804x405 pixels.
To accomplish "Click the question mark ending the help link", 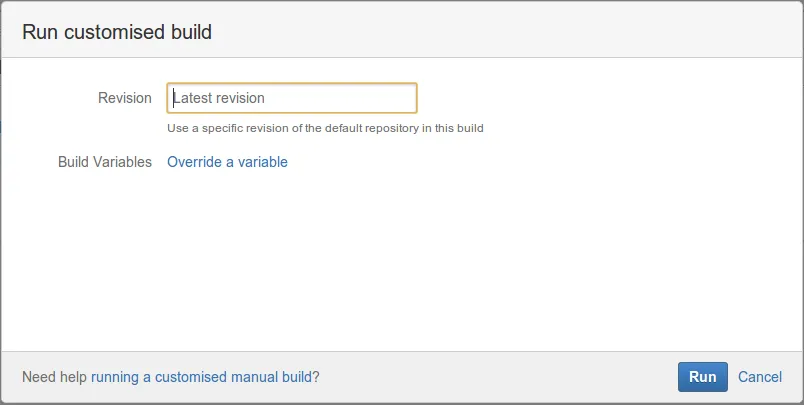I will [x=316, y=377].
